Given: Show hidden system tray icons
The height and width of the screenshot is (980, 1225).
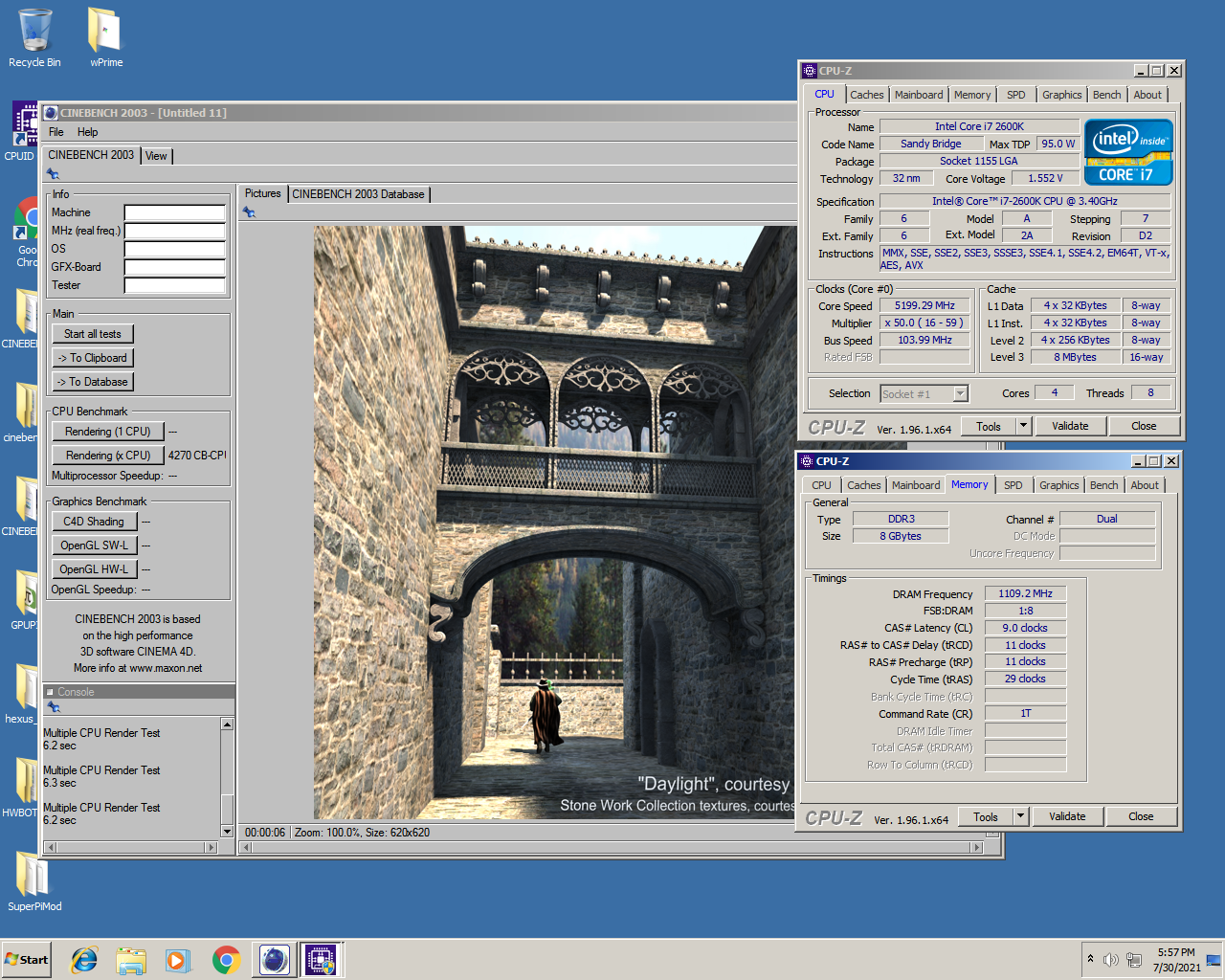Looking at the screenshot, I should pos(1090,959).
